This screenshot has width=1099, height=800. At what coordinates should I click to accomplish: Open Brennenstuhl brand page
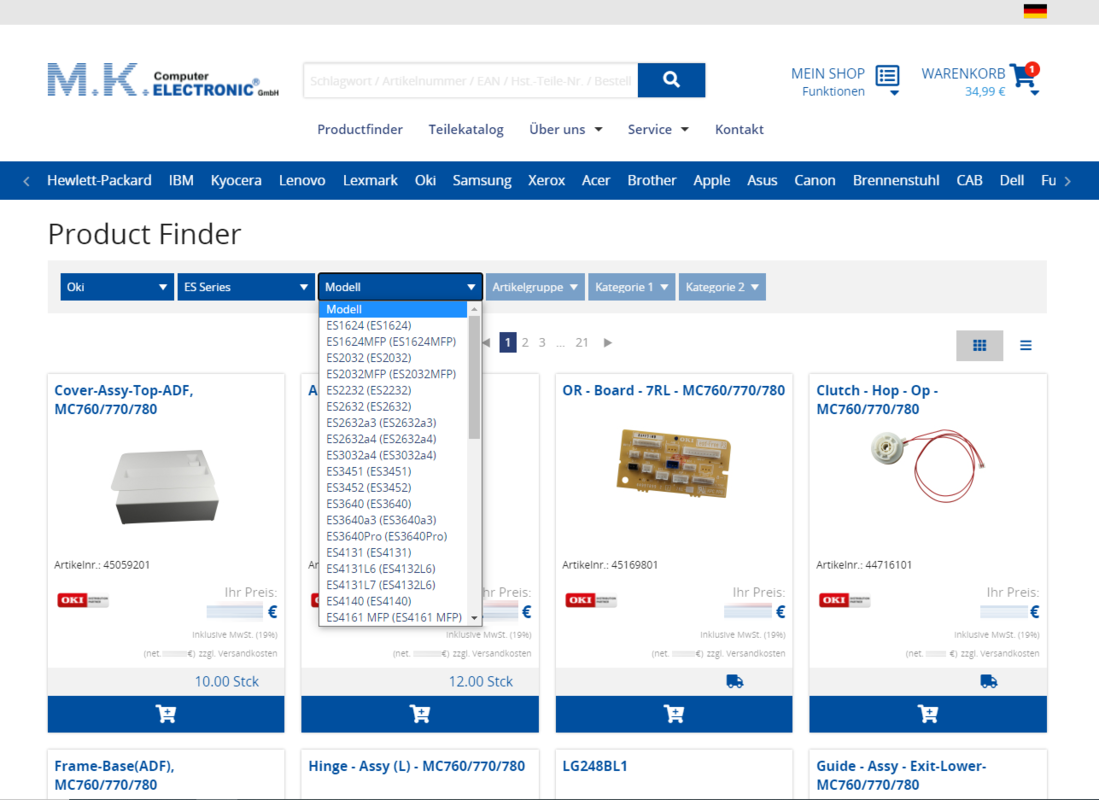pos(896,180)
